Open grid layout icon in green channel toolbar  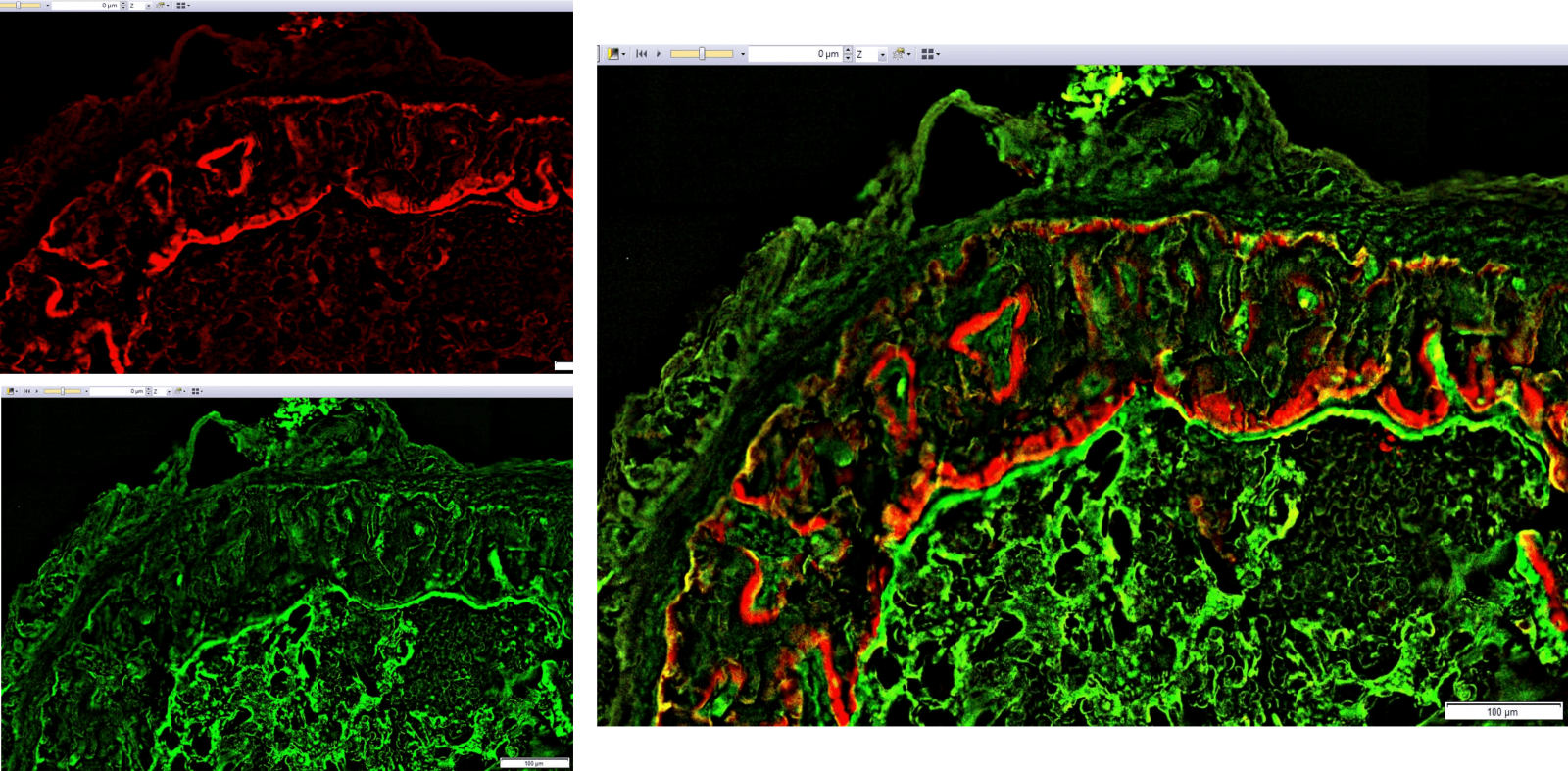[195, 391]
